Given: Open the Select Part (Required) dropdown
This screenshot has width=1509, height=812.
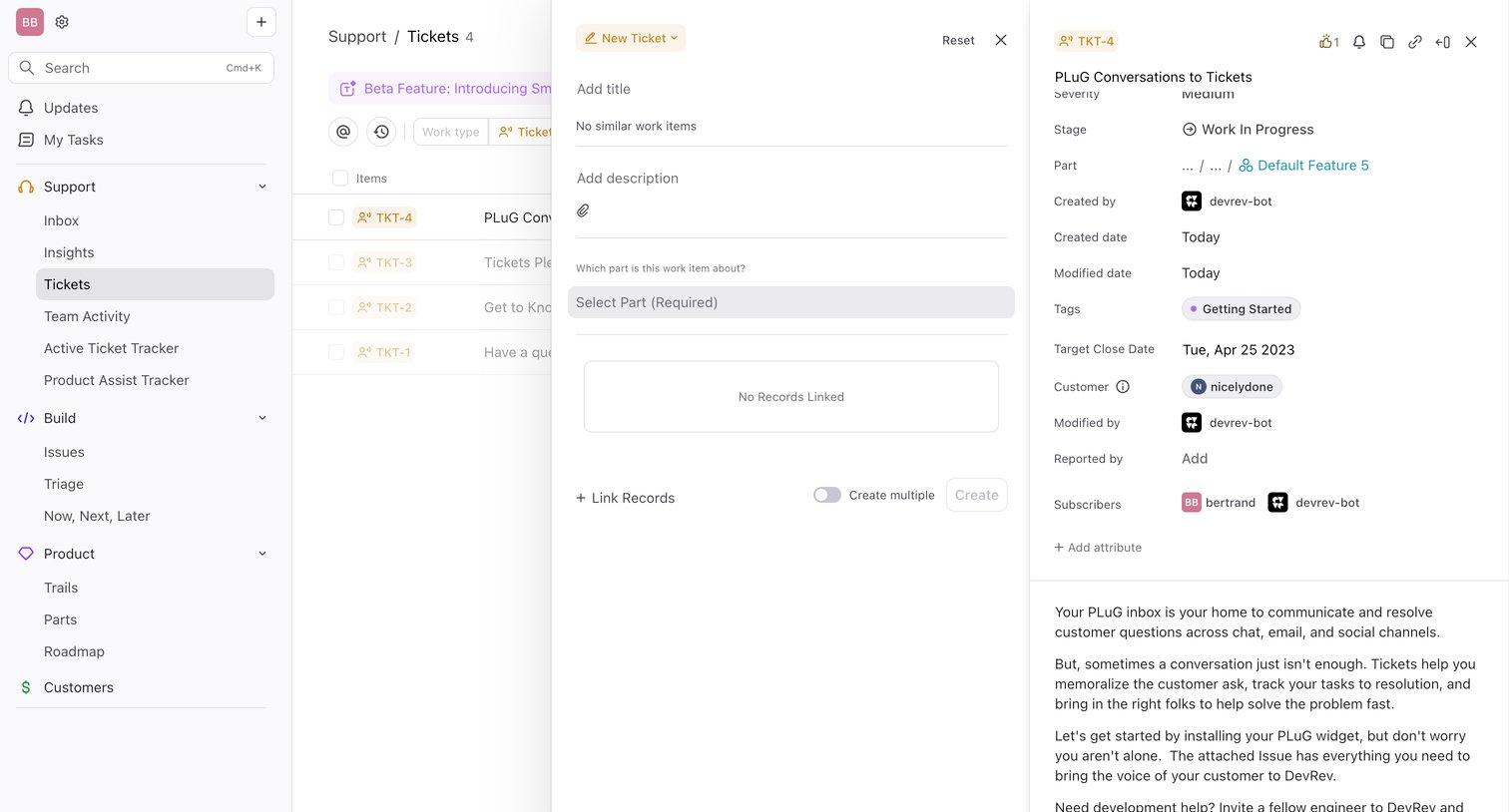Looking at the screenshot, I should point(791,302).
